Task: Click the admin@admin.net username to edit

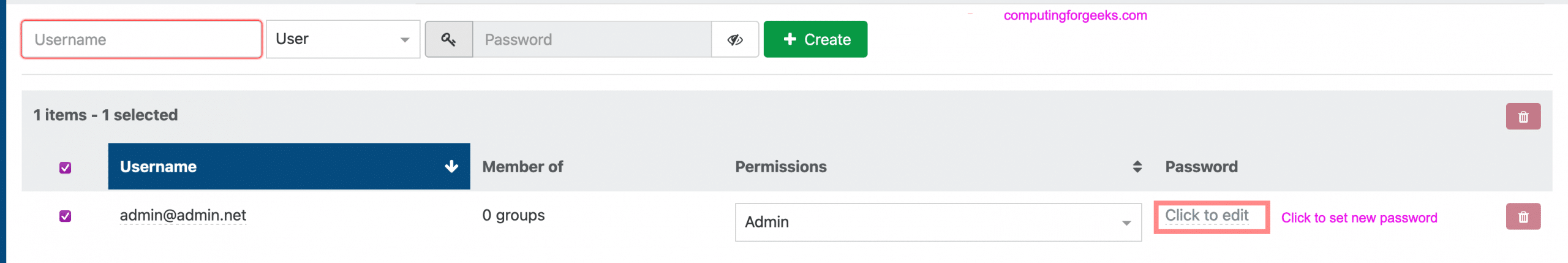Action: [x=183, y=215]
